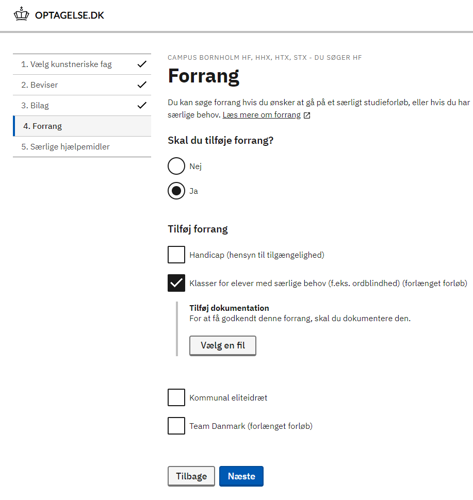The width and height of the screenshot is (473, 500).
Task: Open 'Læs mere om forrang' link
Action: coord(262,115)
